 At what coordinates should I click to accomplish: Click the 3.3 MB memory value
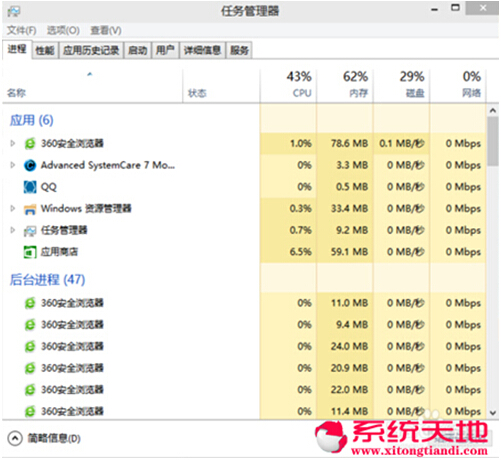[352, 165]
